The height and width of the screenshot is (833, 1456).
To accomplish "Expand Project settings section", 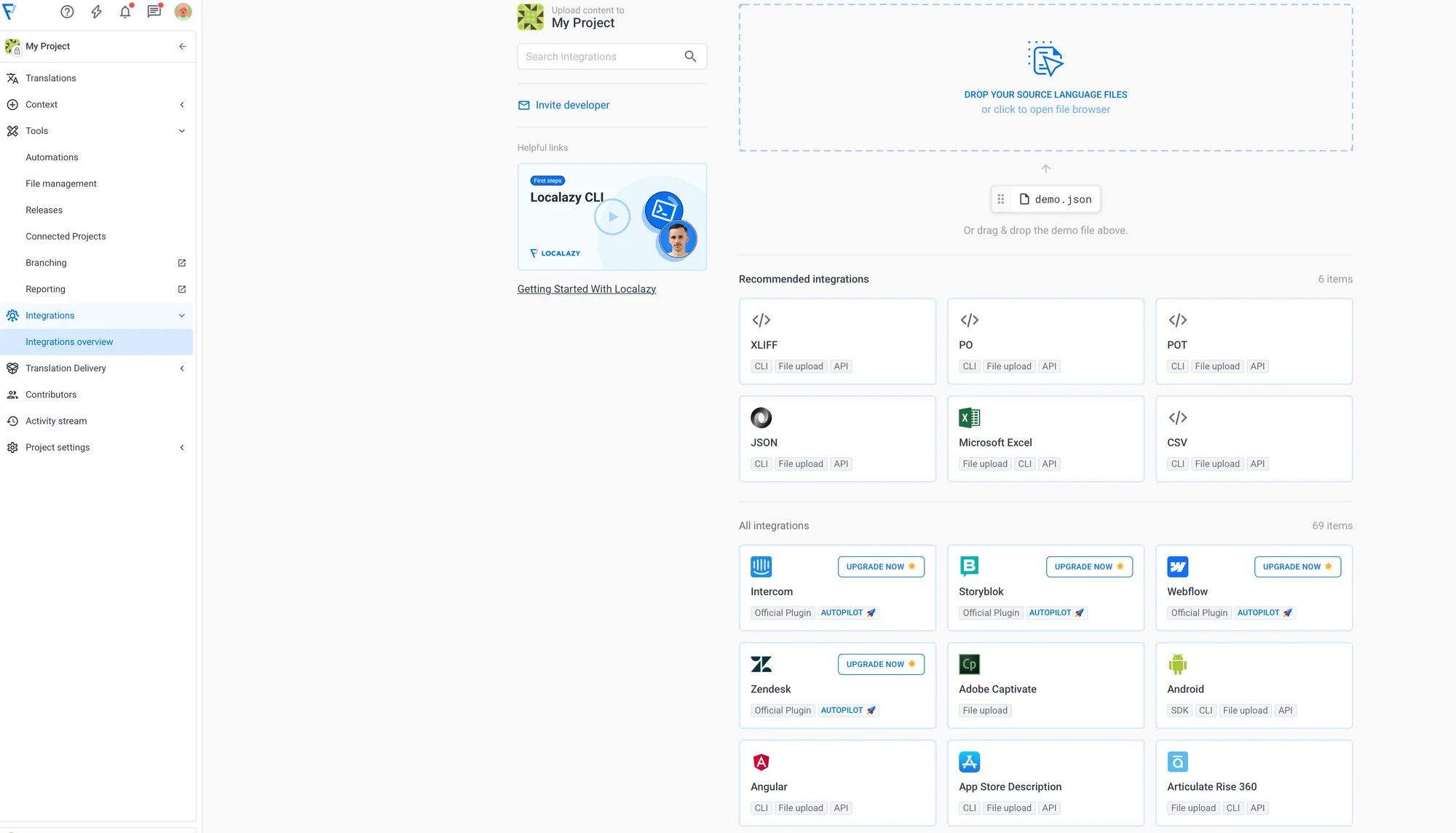I will point(182,448).
